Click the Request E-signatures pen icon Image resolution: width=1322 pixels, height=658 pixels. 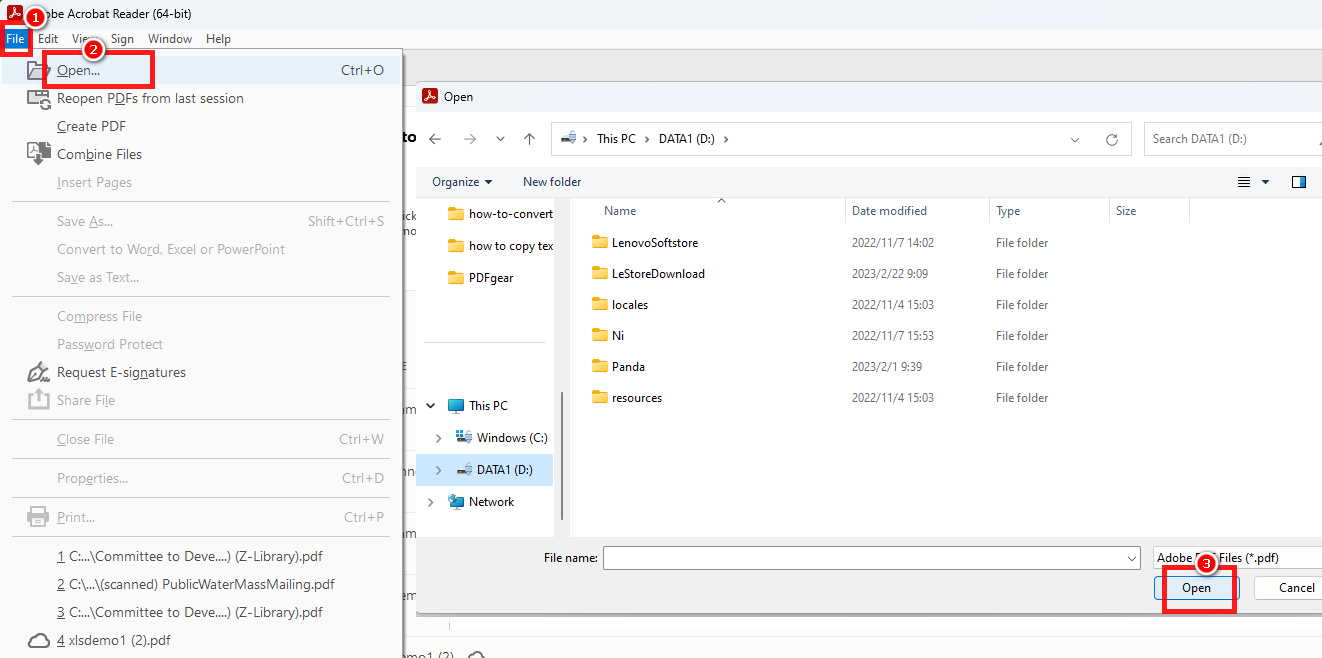coord(38,371)
